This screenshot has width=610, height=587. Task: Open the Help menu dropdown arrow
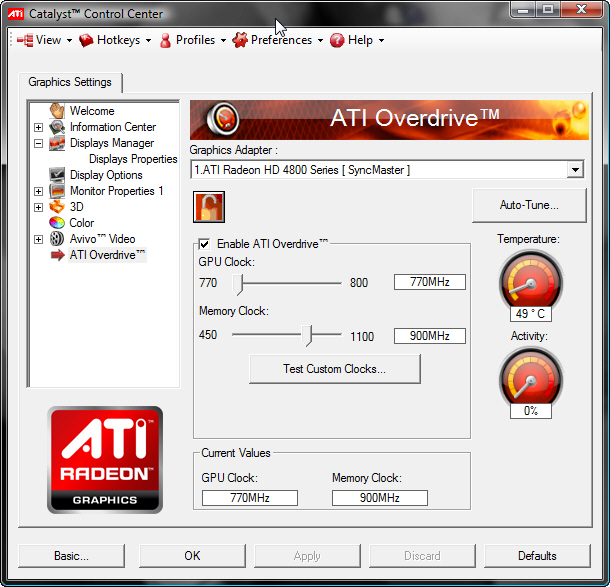click(381, 40)
